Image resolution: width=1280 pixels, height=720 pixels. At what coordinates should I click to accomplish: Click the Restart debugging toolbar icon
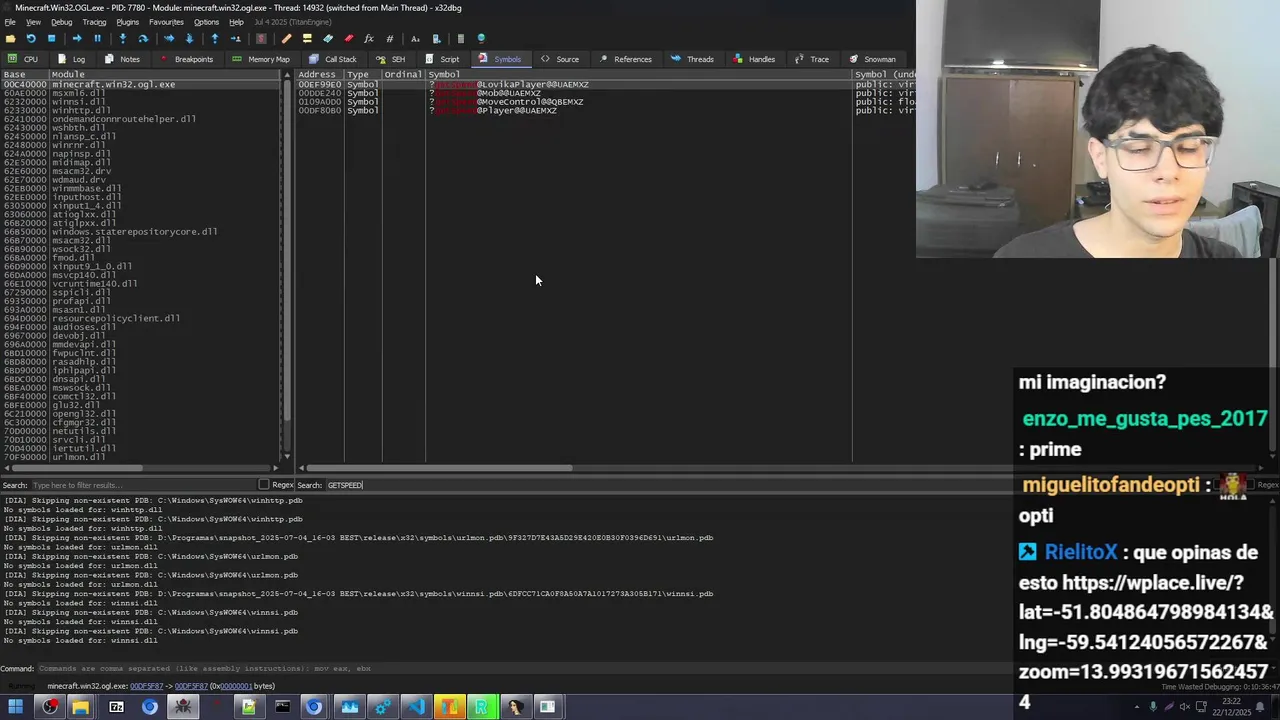tap(31, 39)
